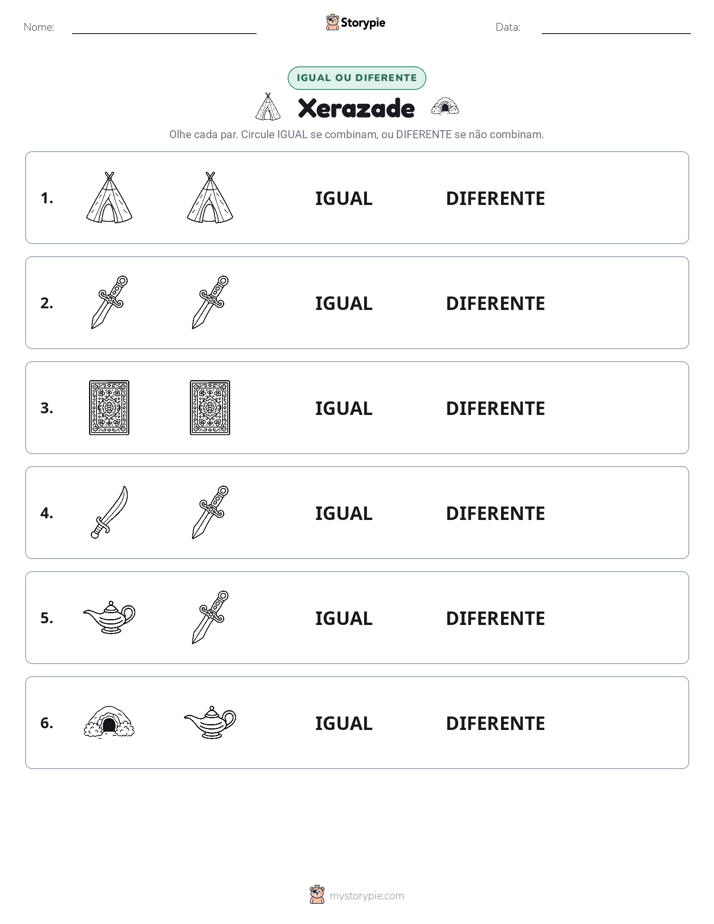Image resolution: width=714 pixels, height=924 pixels.
Task: Click the Nome input line
Action: point(164,28)
